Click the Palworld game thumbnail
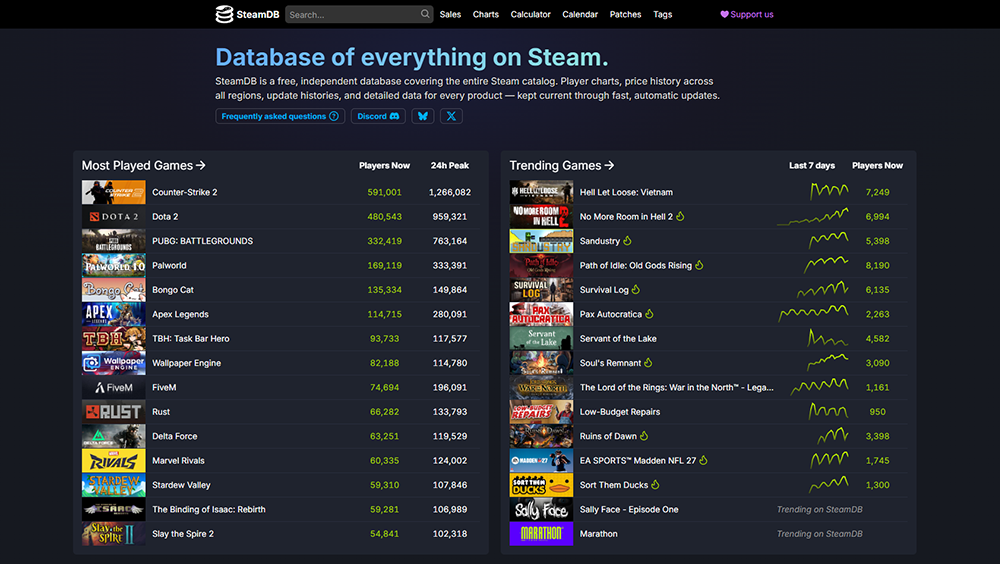 [x=114, y=265]
